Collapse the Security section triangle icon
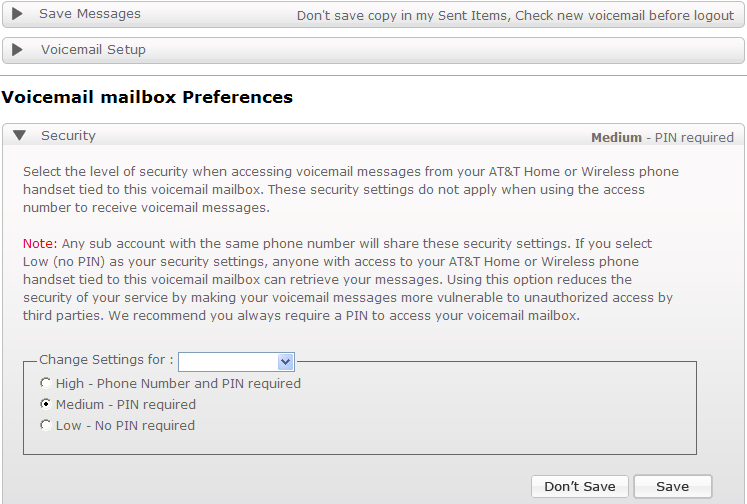The height and width of the screenshot is (504, 747). (x=18, y=136)
